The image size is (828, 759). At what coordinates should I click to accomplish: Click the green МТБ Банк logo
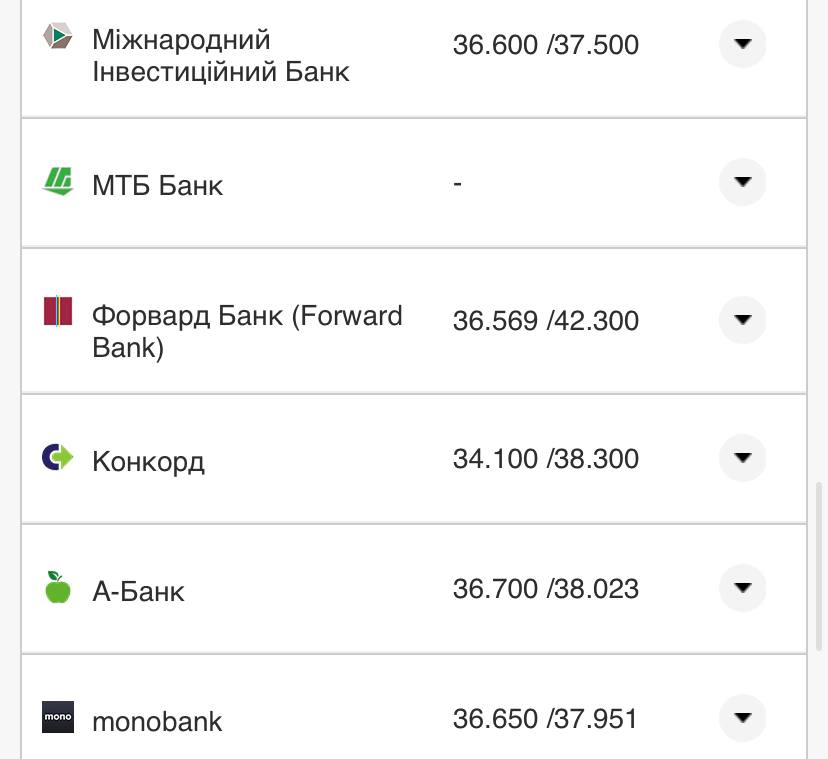point(58,180)
